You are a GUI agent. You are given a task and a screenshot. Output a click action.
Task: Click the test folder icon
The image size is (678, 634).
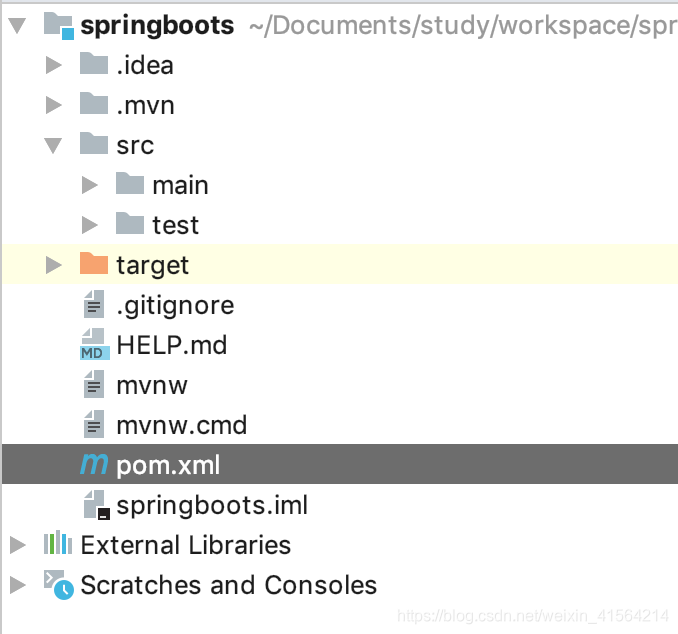click(130, 223)
